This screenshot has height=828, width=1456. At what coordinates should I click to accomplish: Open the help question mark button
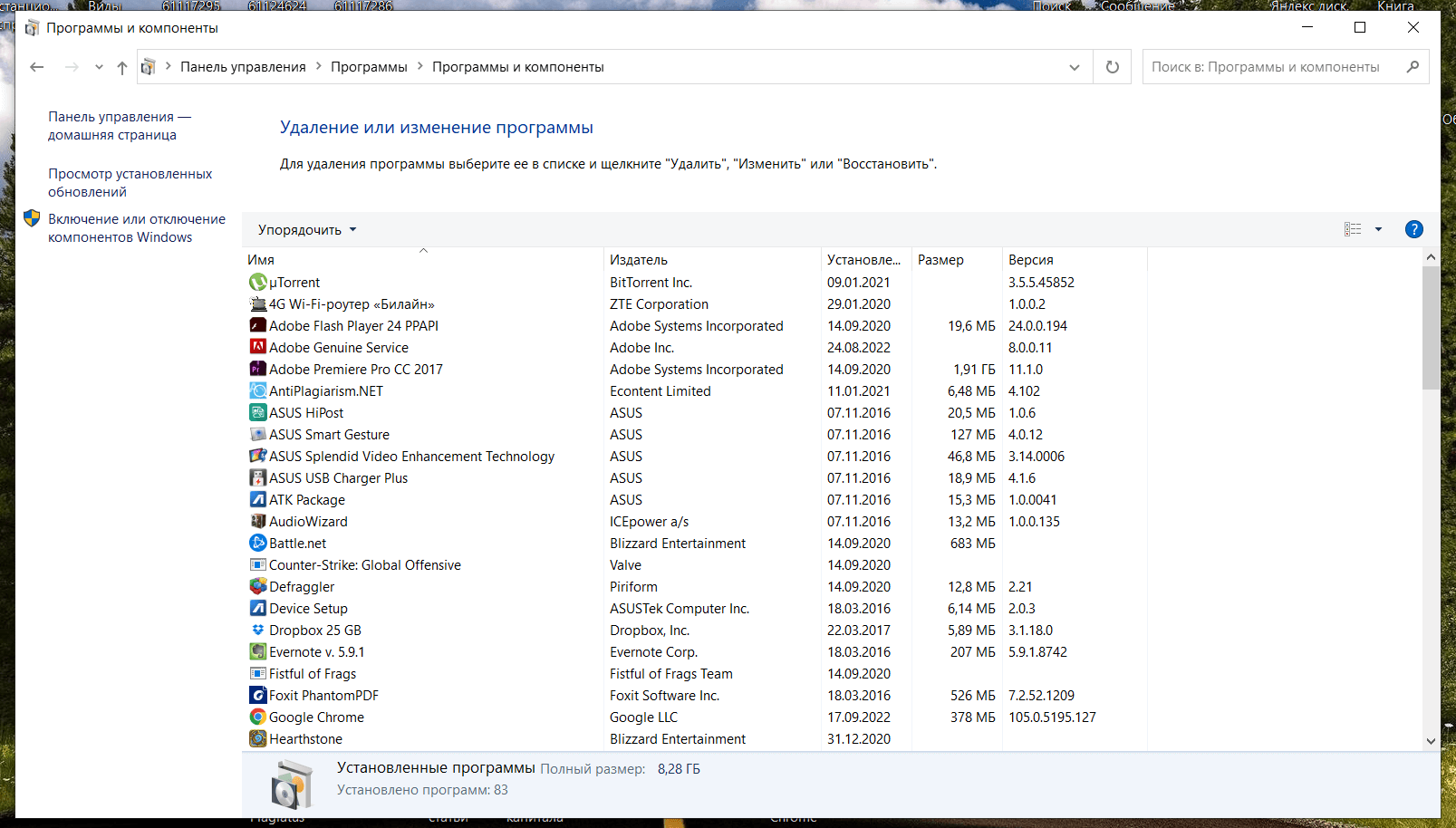(1413, 229)
